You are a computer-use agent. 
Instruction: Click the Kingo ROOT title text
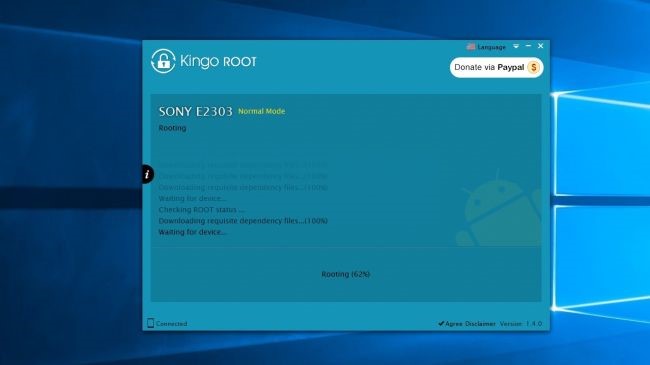(x=218, y=61)
